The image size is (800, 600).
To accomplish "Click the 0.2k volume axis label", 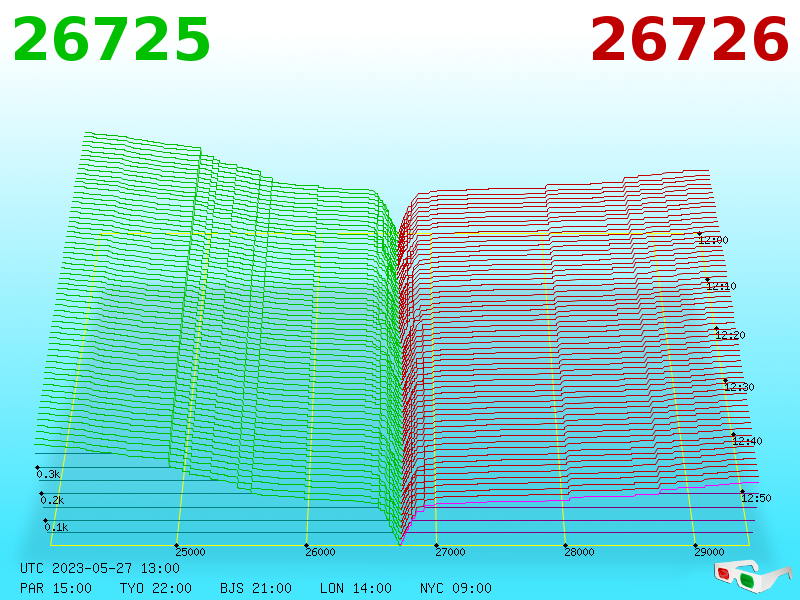I will (53, 501).
